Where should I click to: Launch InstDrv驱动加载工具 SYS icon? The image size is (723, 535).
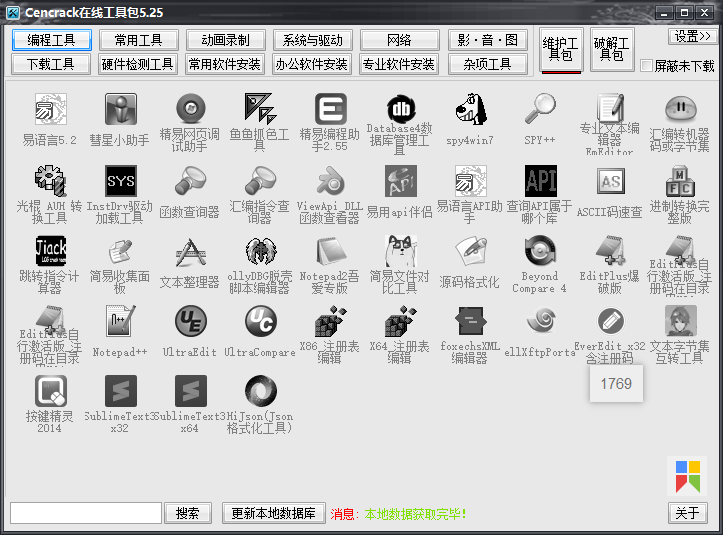click(x=120, y=181)
